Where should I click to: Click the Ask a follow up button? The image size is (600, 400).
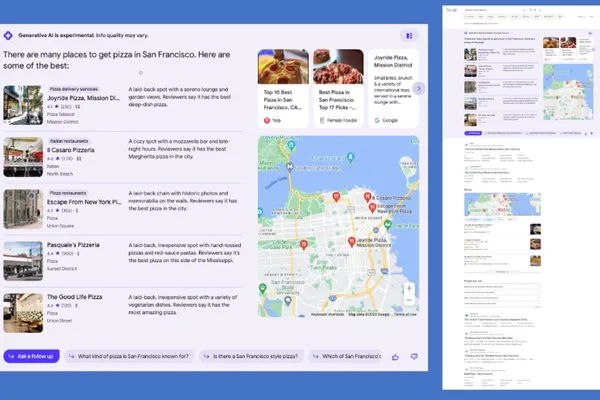pyautogui.click(x=31, y=356)
